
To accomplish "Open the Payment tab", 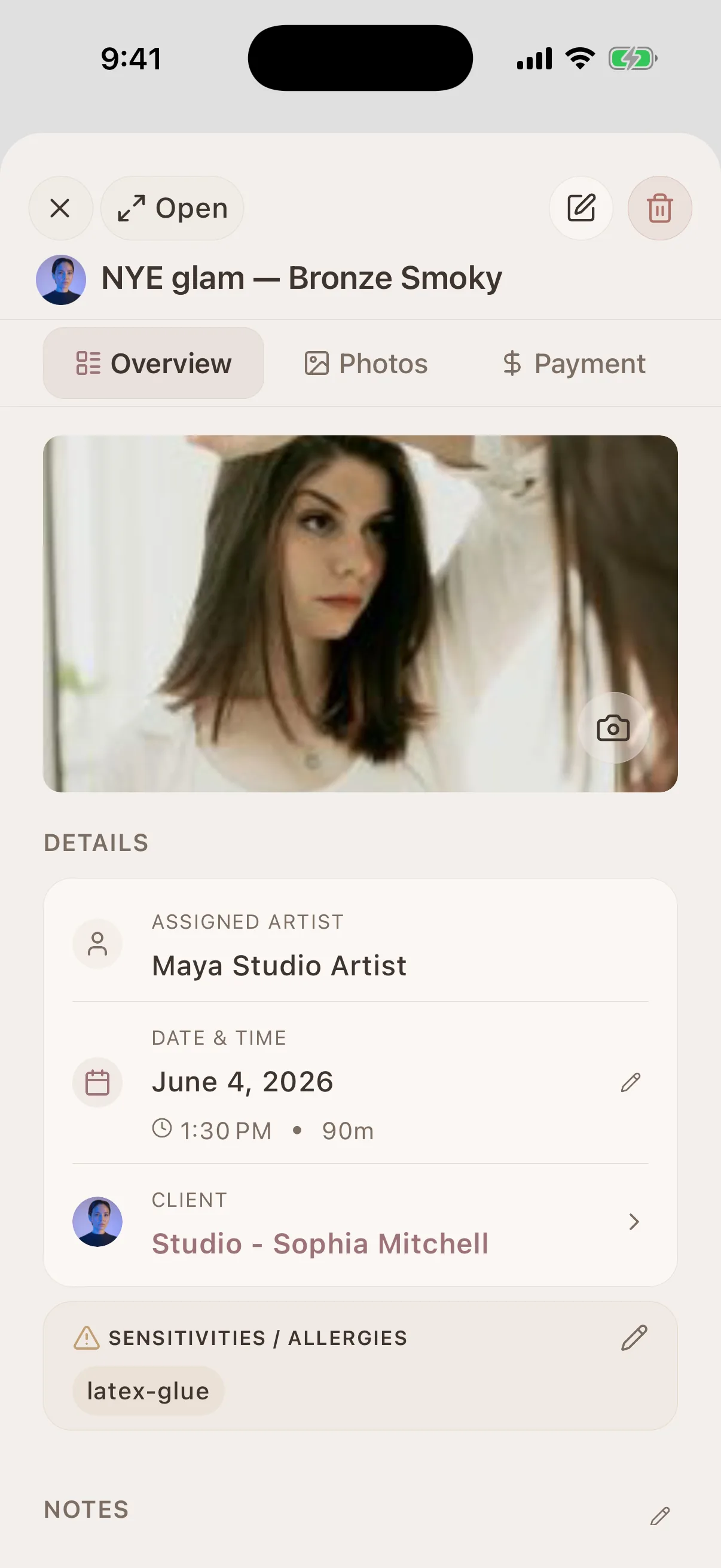I will (x=574, y=364).
